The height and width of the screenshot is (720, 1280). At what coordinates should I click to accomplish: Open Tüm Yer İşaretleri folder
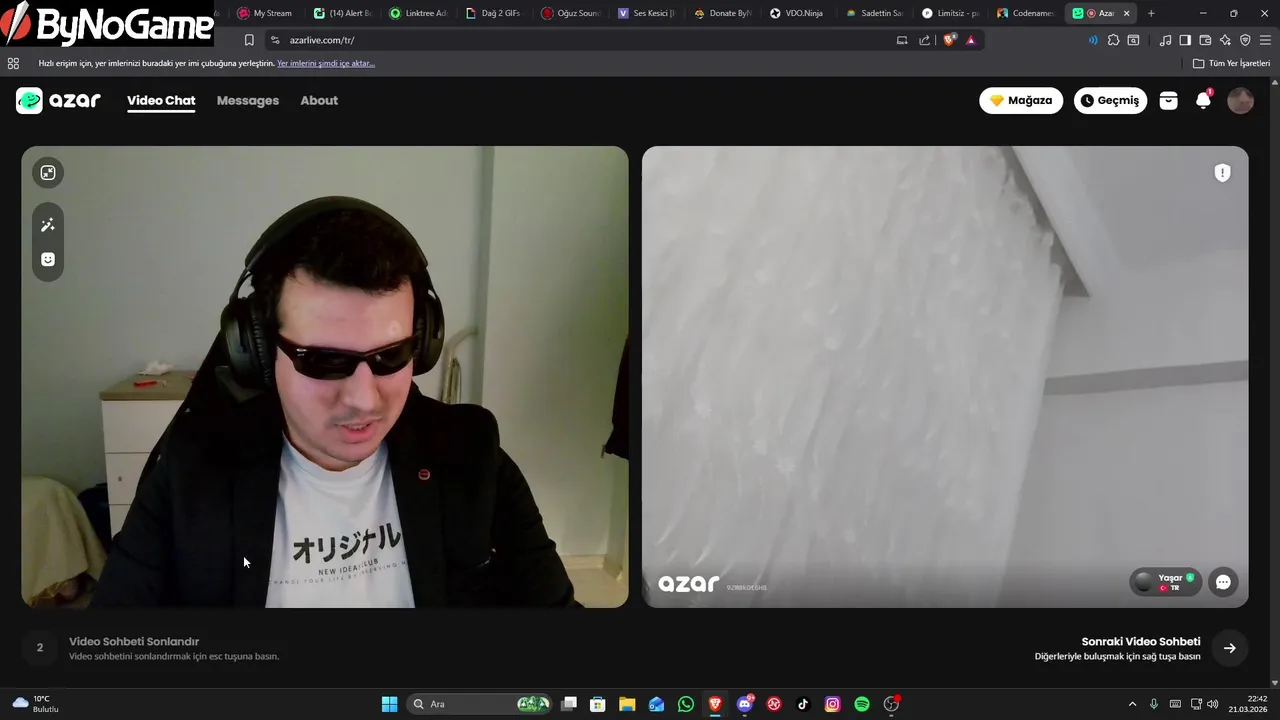[1231, 63]
